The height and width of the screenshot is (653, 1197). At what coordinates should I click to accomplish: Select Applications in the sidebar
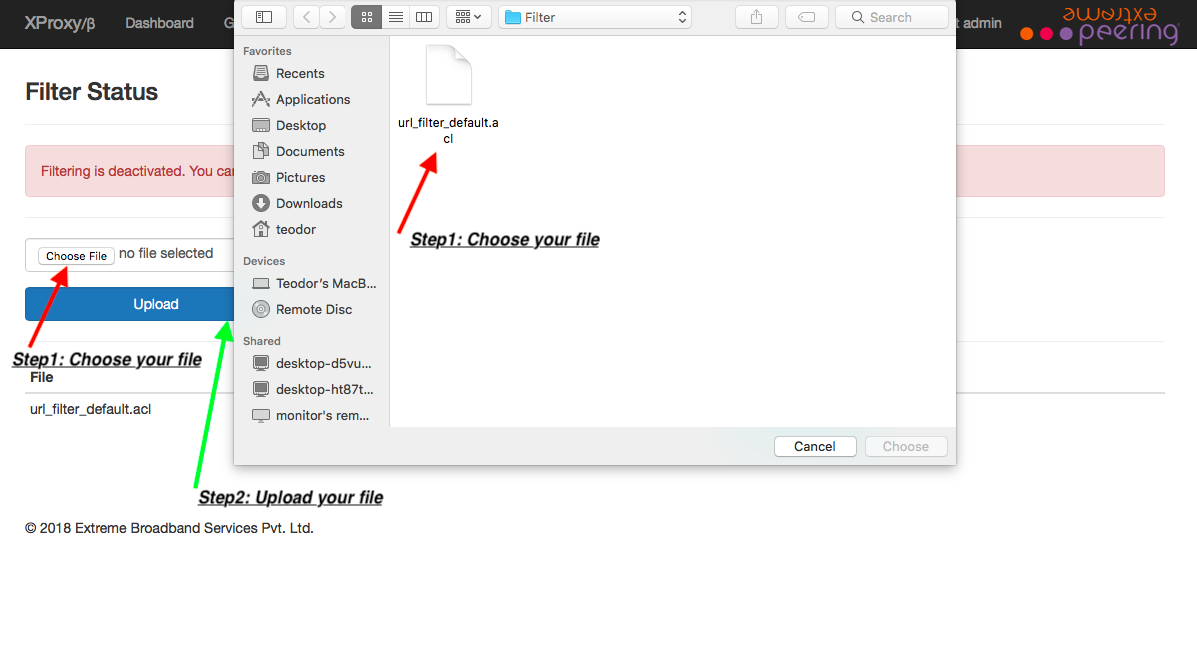(312, 99)
